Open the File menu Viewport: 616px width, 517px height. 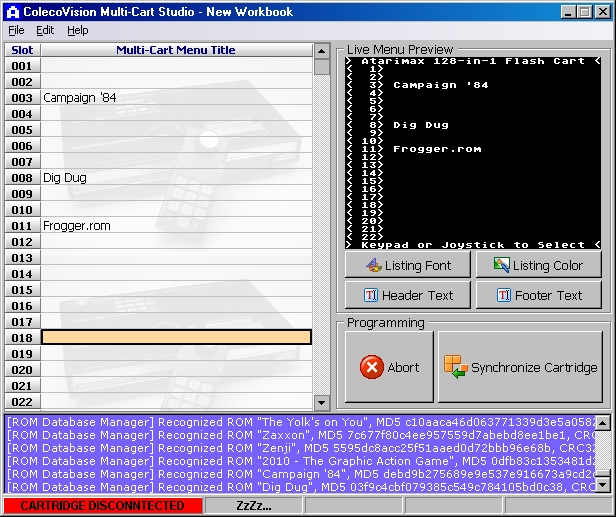pyautogui.click(x=16, y=30)
